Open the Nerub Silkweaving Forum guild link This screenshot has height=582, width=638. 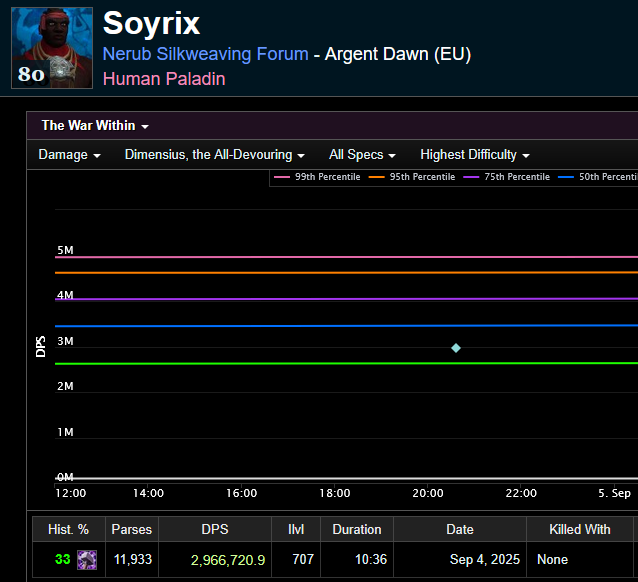[205, 54]
